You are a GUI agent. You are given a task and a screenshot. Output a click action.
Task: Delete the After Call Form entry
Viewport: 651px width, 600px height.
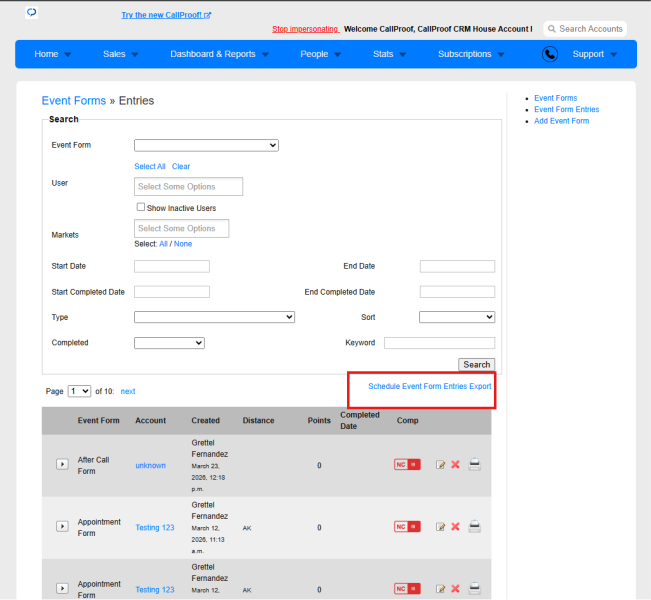[x=455, y=465]
